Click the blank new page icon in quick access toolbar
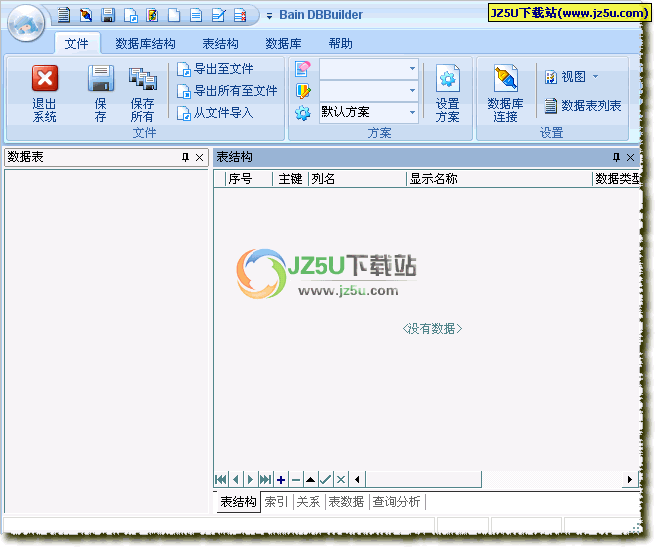Screen dimensions: 655x547 pos(174,15)
